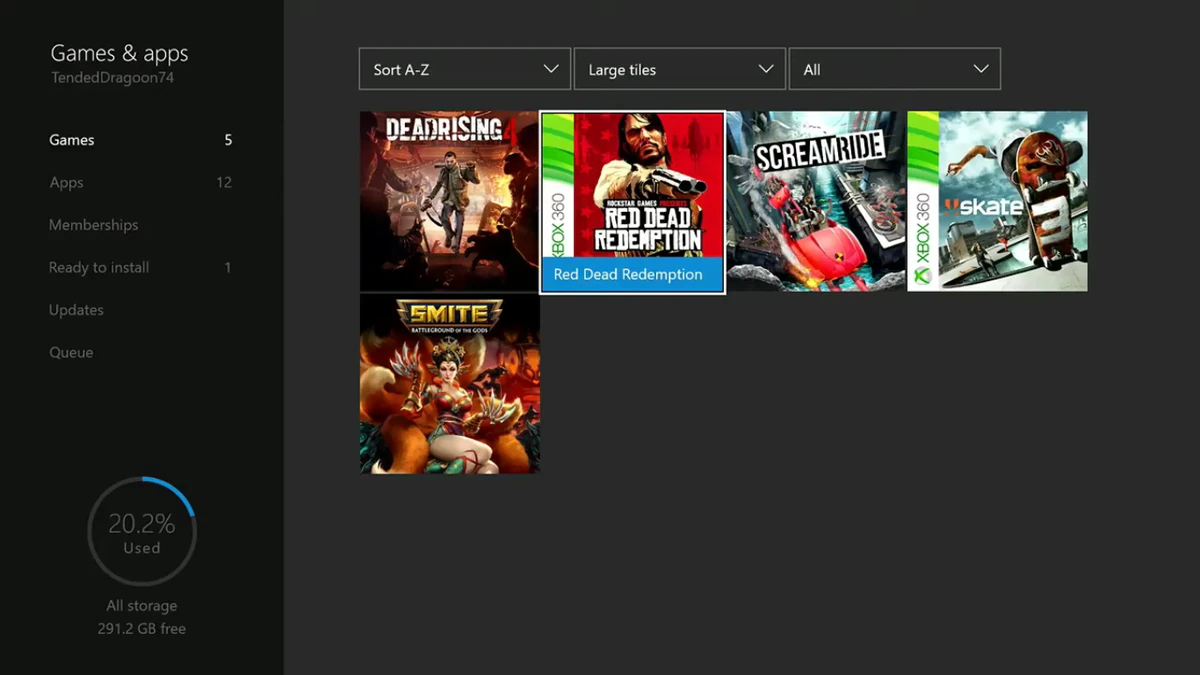Expand the All filter dropdown
The height and width of the screenshot is (675, 1200).
895,69
